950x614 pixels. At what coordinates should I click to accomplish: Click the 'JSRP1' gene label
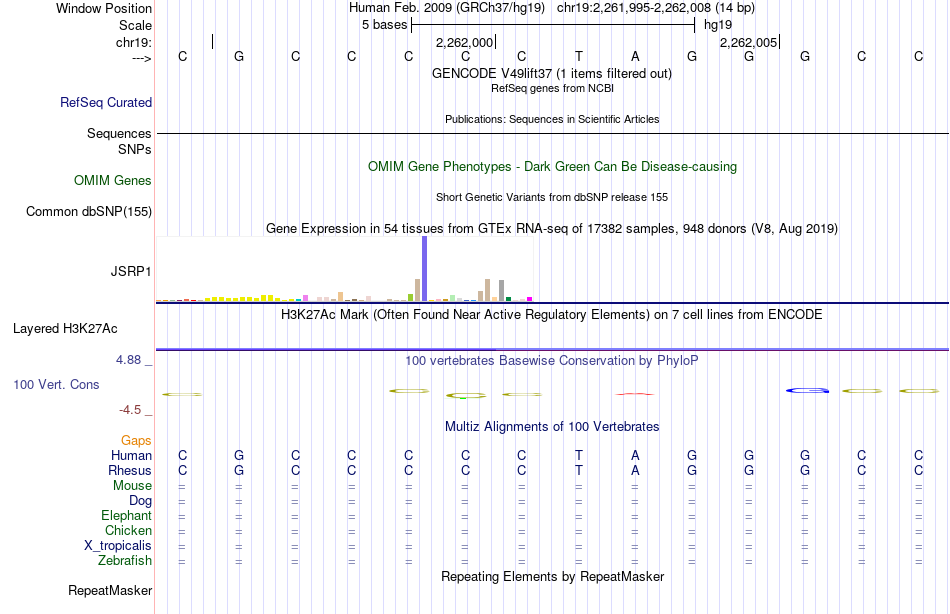131,271
